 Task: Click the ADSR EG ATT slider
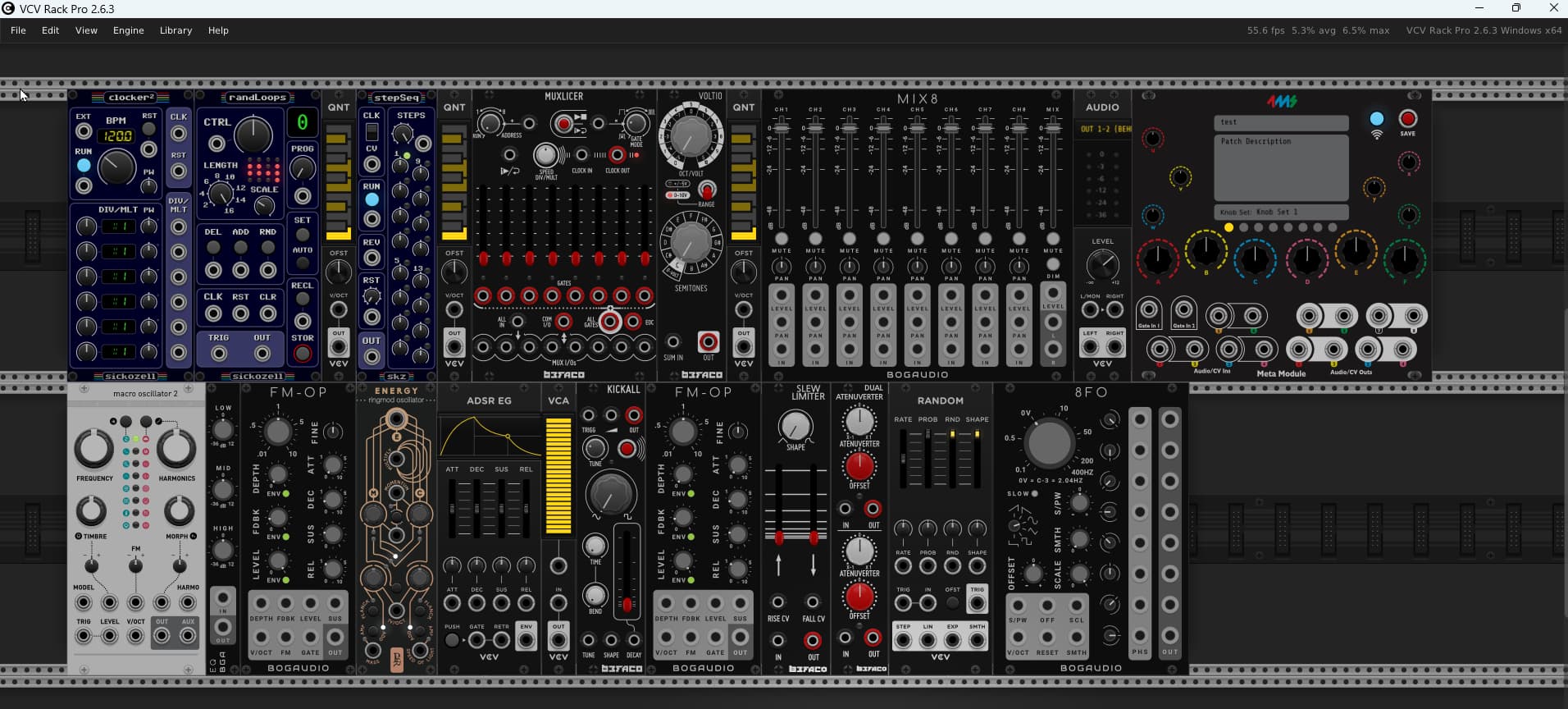click(x=452, y=509)
